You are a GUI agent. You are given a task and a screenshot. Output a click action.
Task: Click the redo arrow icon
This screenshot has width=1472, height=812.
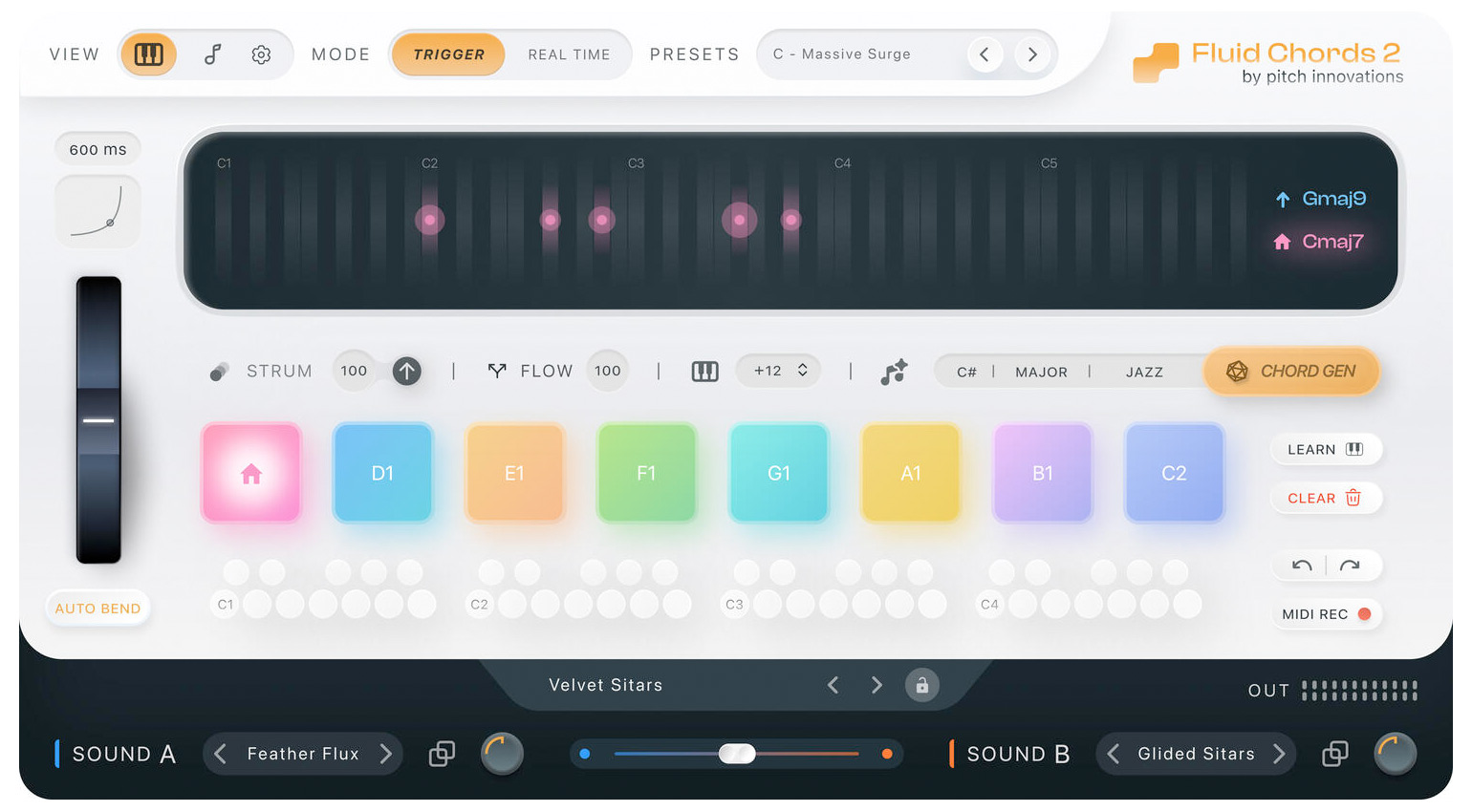[x=1350, y=566]
